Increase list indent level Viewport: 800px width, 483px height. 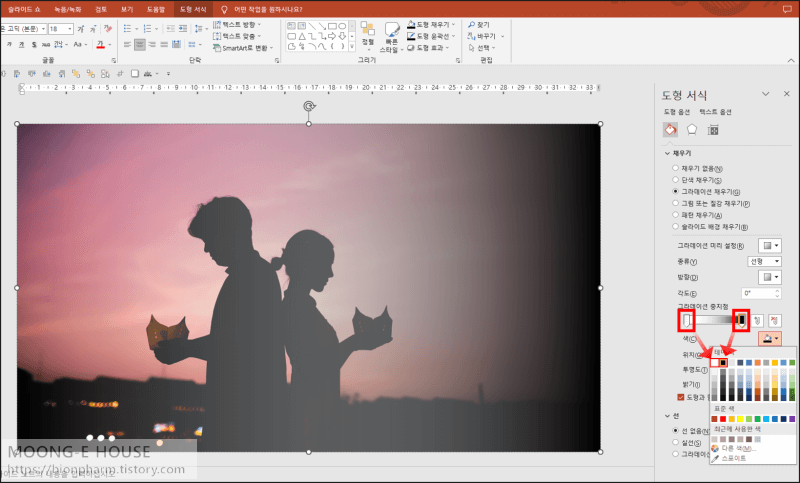[183, 29]
